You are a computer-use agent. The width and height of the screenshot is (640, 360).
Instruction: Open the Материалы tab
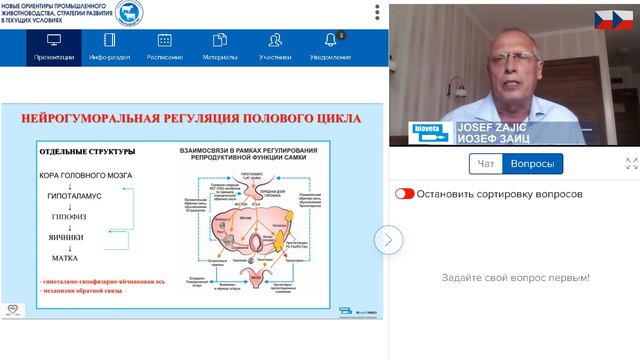tap(220, 48)
